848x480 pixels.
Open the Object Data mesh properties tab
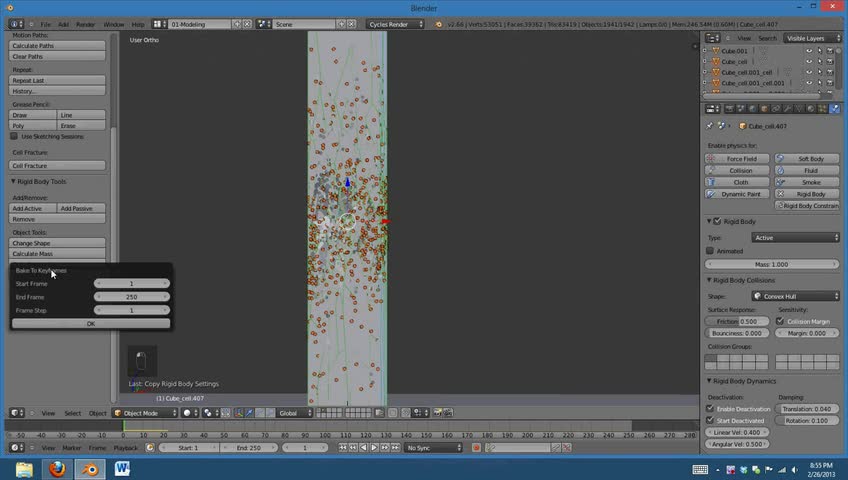(799, 109)
